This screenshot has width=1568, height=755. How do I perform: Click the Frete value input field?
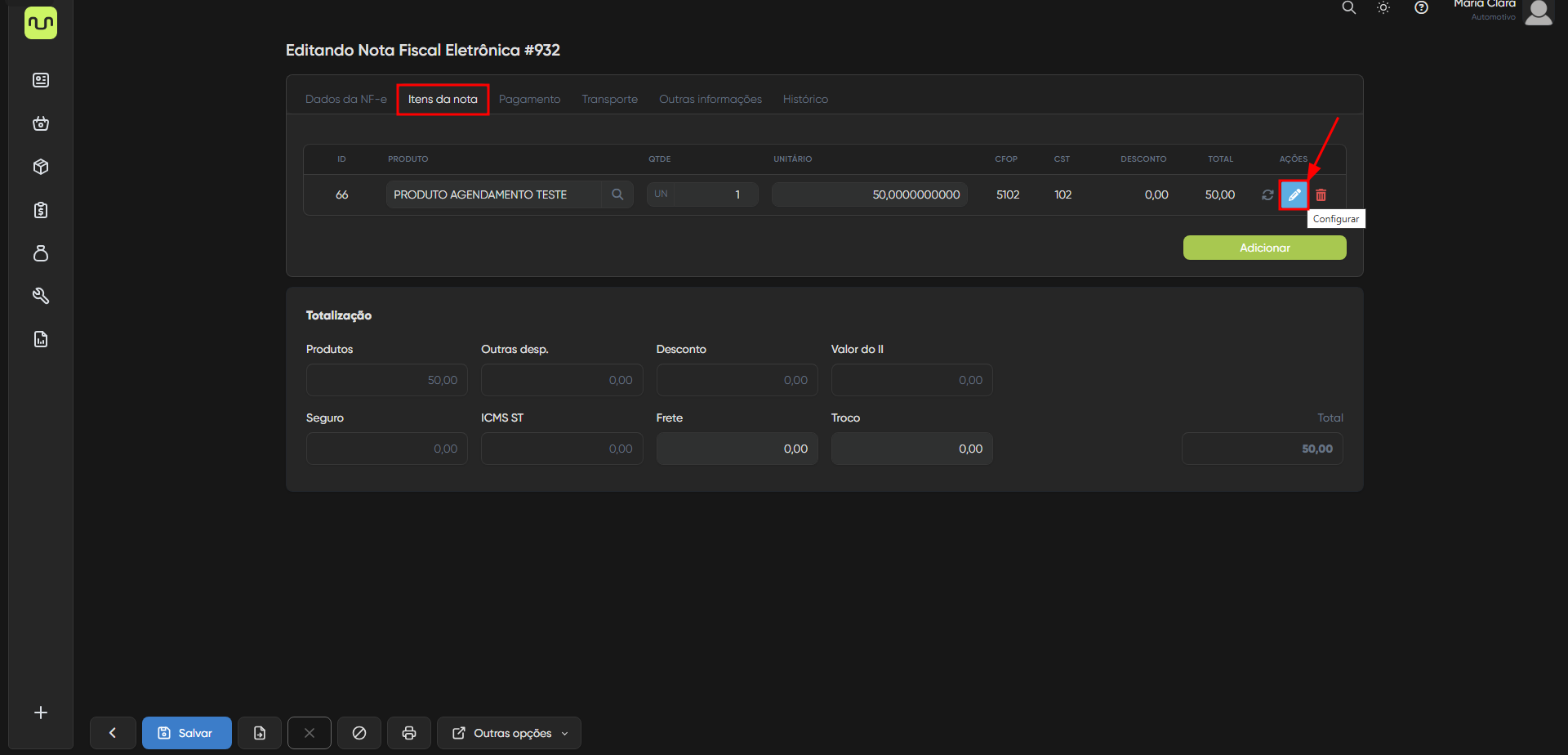pos(737,449)
